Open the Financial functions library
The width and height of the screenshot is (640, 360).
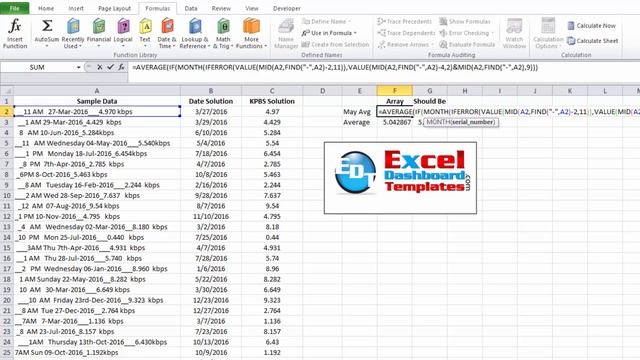click(x=99, y=33)
